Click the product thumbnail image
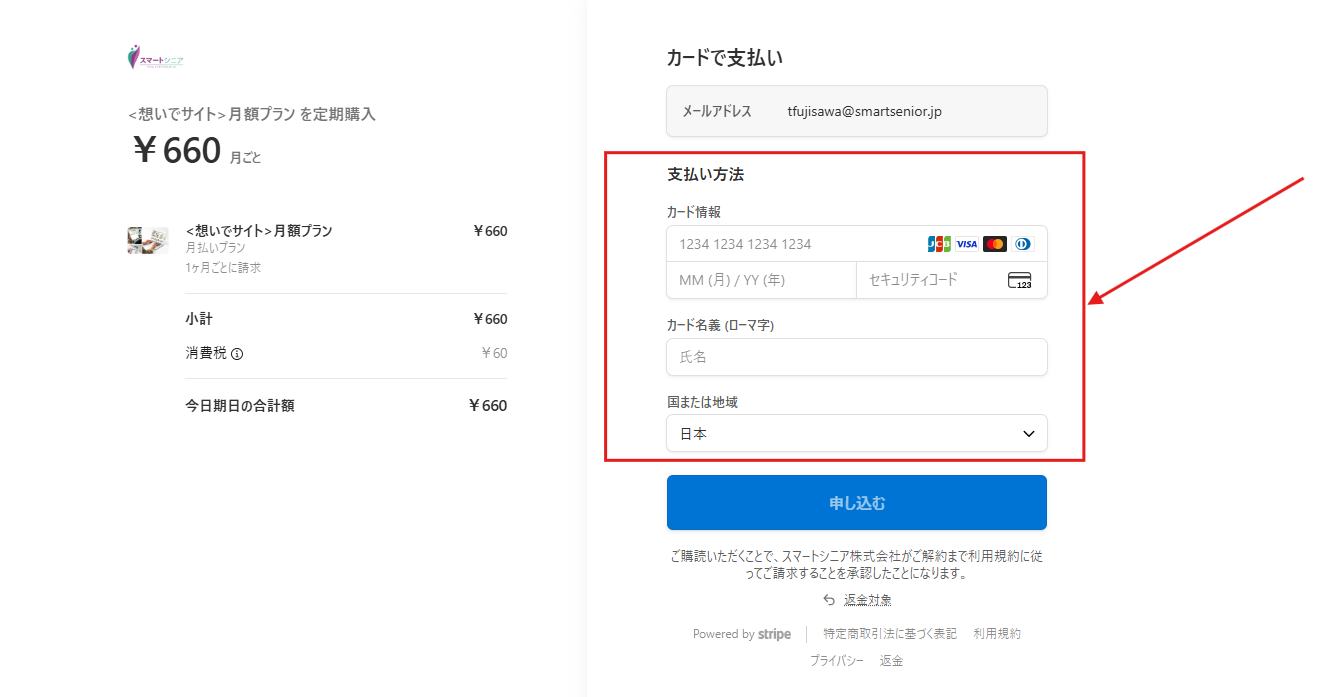 coord(148,240)
